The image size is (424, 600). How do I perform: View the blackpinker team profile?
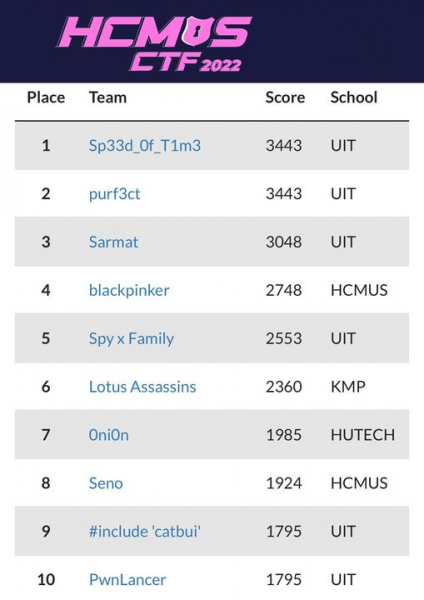point(129,290)
